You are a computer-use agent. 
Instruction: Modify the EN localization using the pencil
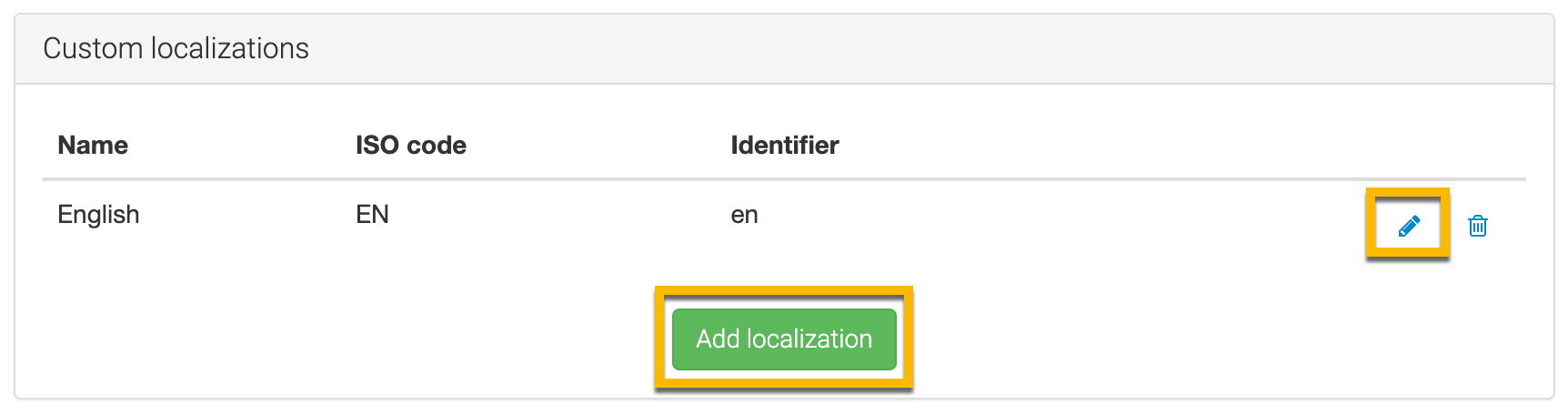tap(1408, 226)
